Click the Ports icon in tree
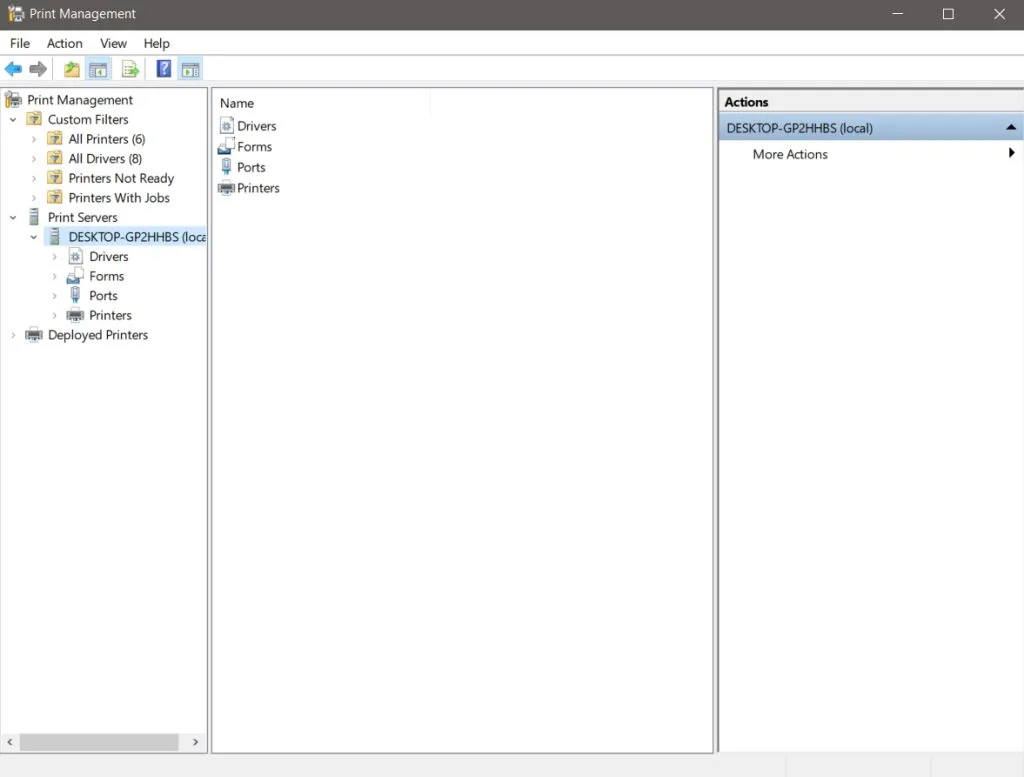Image resolution: width=1024 pixels, height=777 pixels. pyautogui.click(x=76, y=295)
